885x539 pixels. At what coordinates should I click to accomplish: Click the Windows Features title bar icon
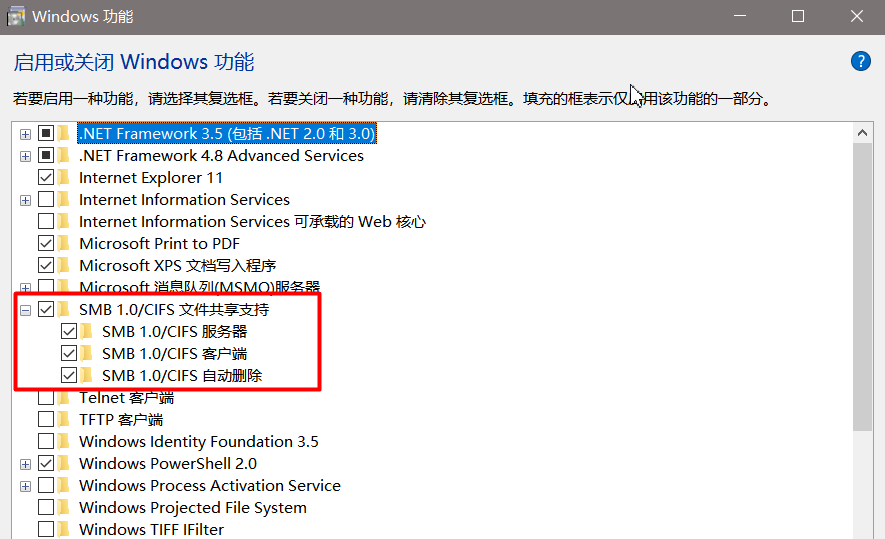coord(16,16)
